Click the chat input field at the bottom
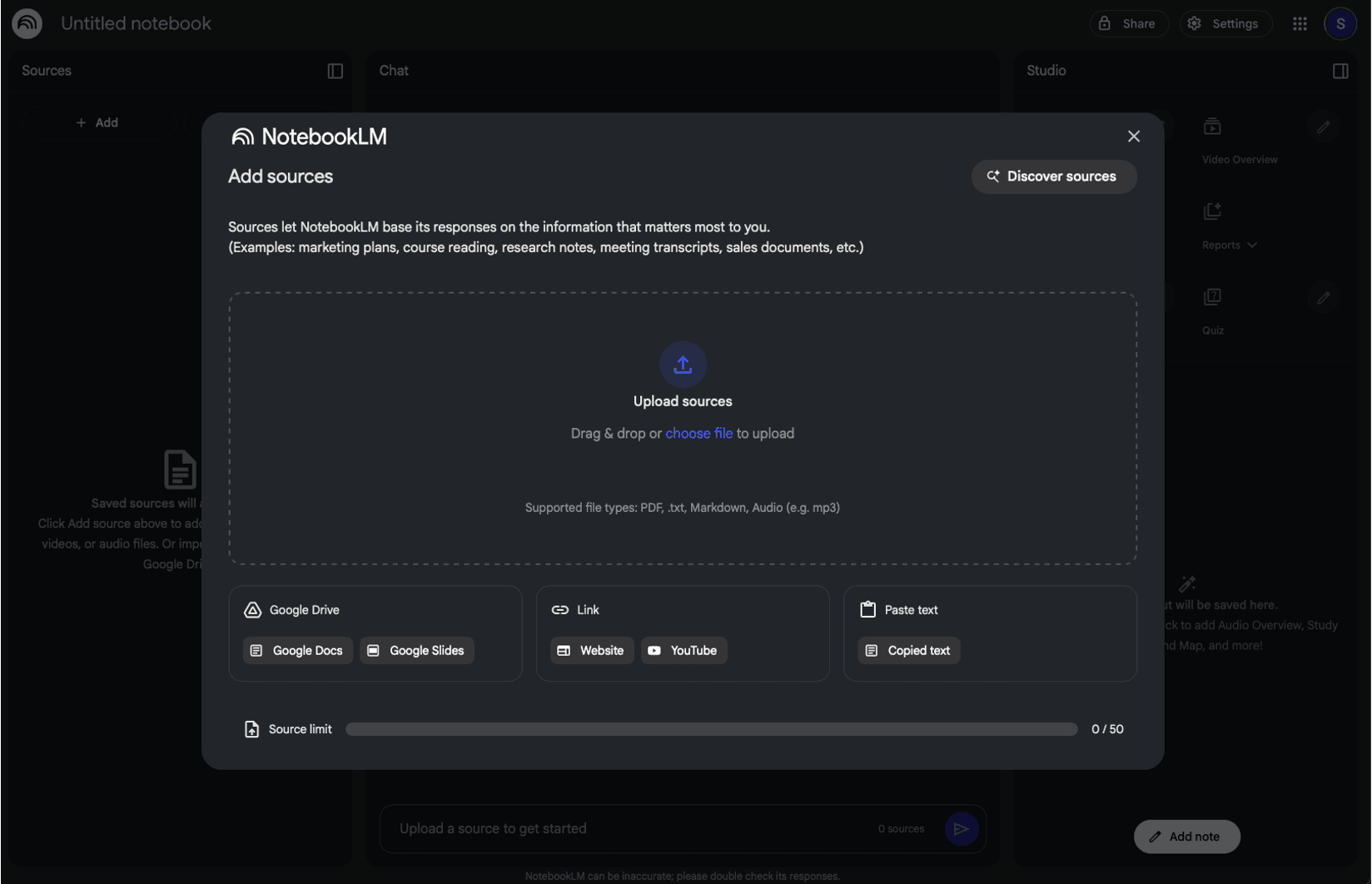The image size is (1372, 884). coord(583,828)
